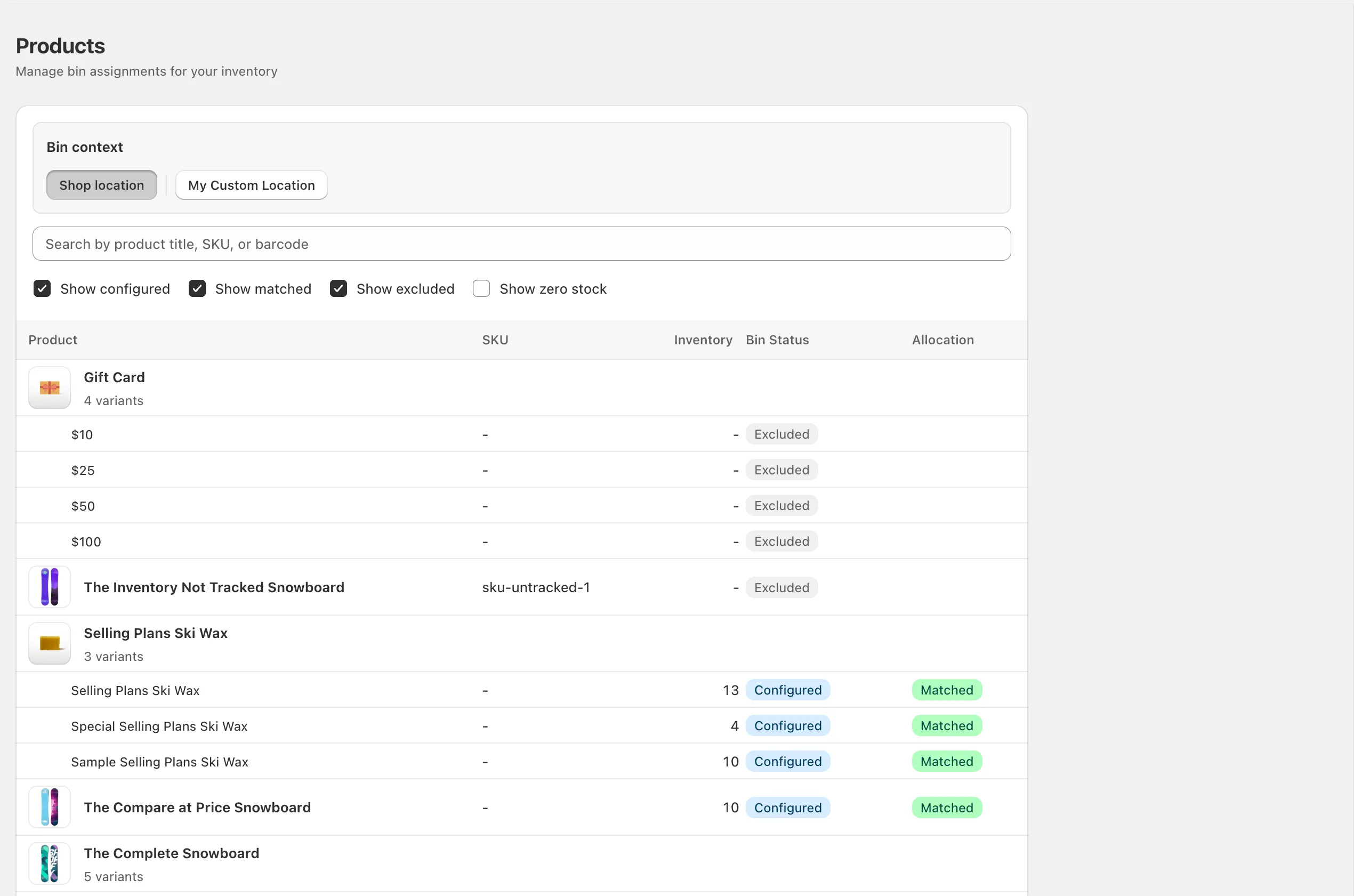Click The Compare at Price Snowboard image
Screen dimensions: 1354x896
coord(49,807)
